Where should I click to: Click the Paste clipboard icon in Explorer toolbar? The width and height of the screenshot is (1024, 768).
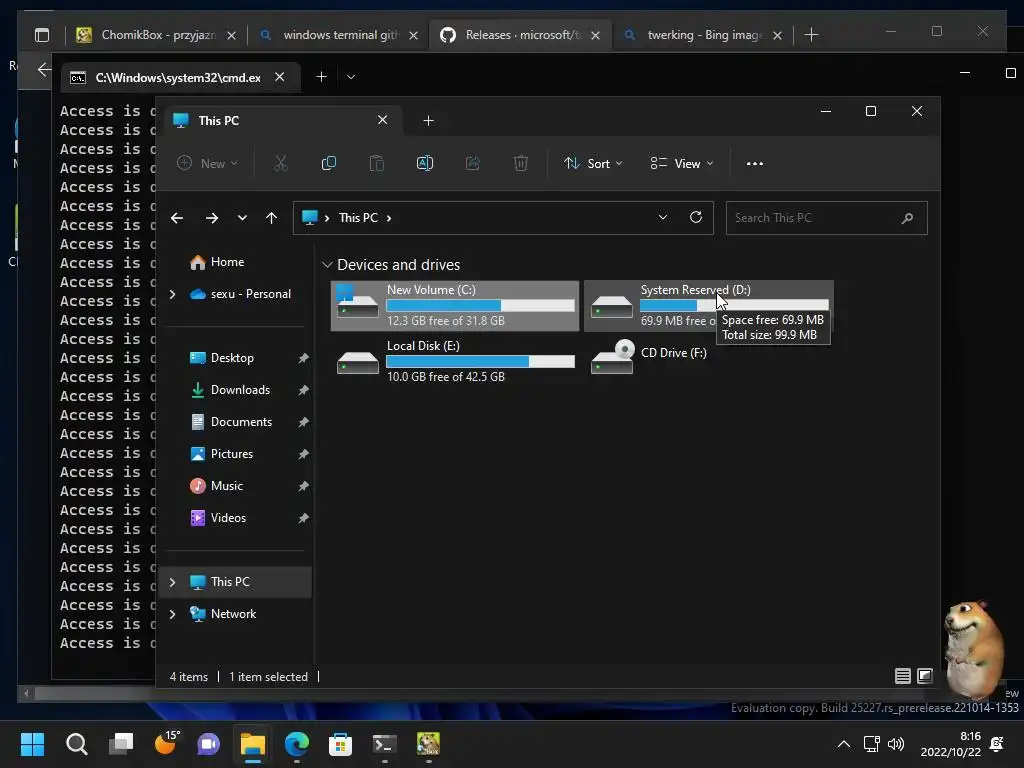click(x=377, y=163)
